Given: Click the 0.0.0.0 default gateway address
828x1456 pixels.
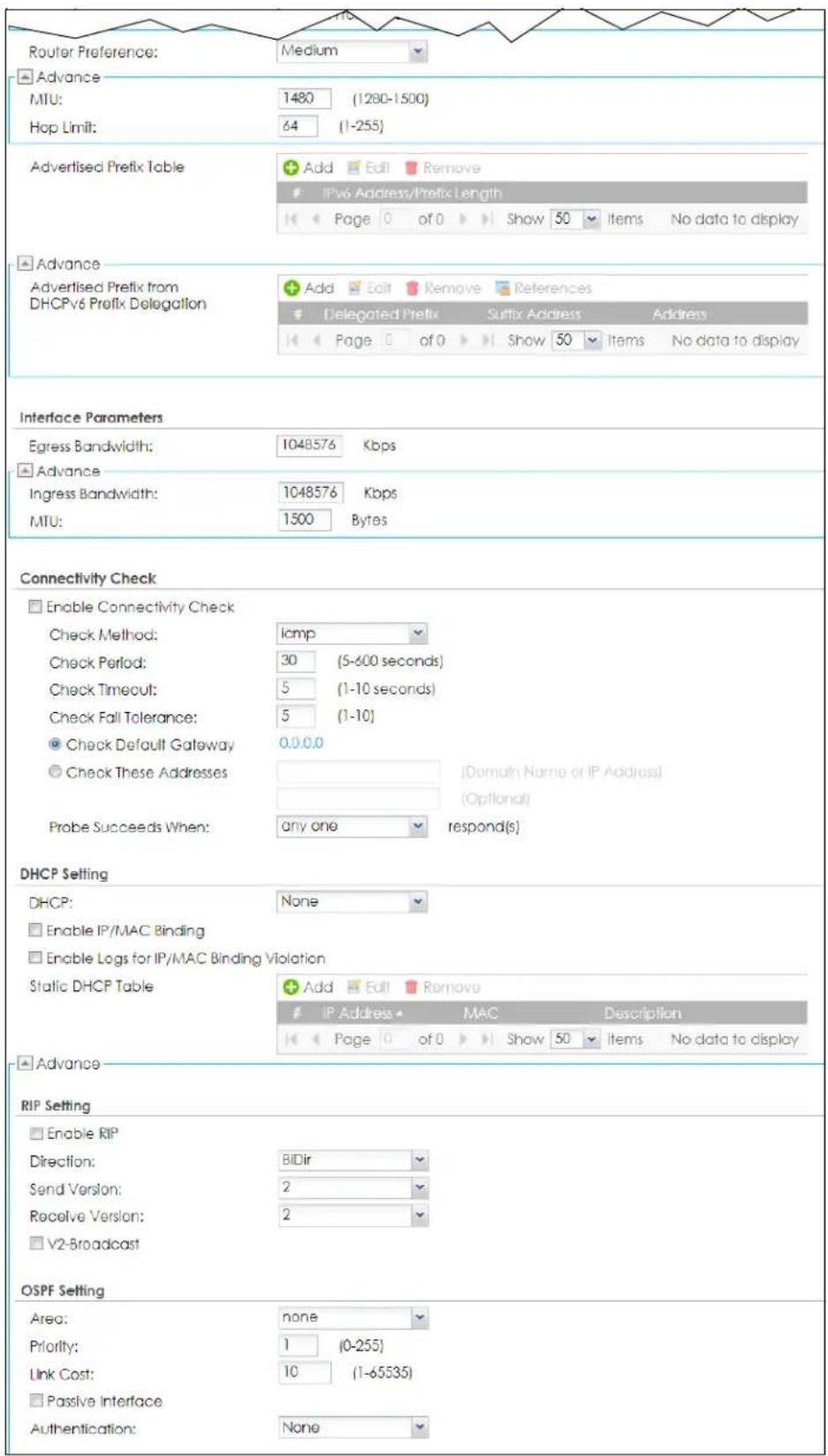Looking at the screenshot, I should tap(301, 744).
